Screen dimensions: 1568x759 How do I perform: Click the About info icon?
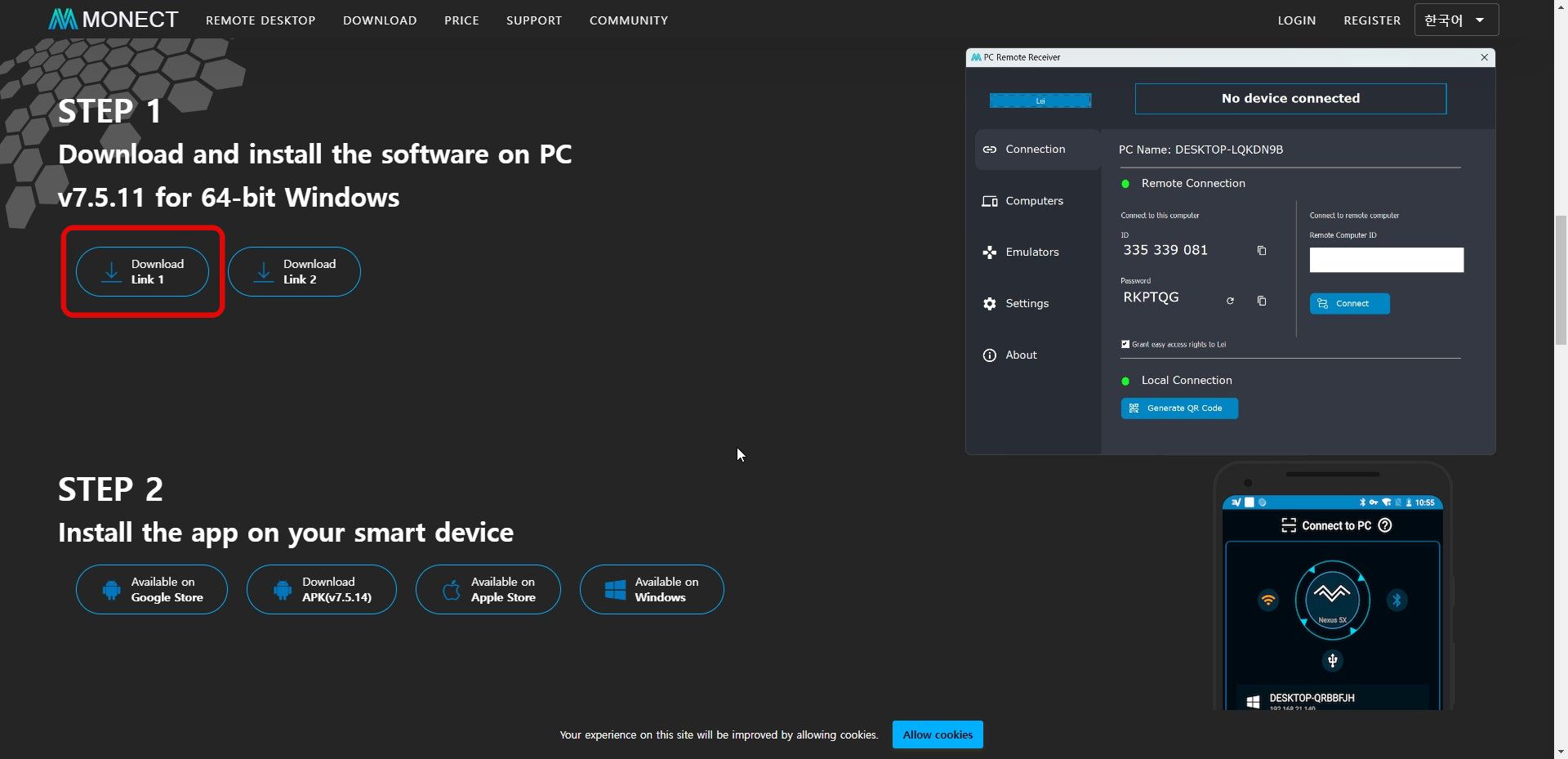click(x=990, y=355)
